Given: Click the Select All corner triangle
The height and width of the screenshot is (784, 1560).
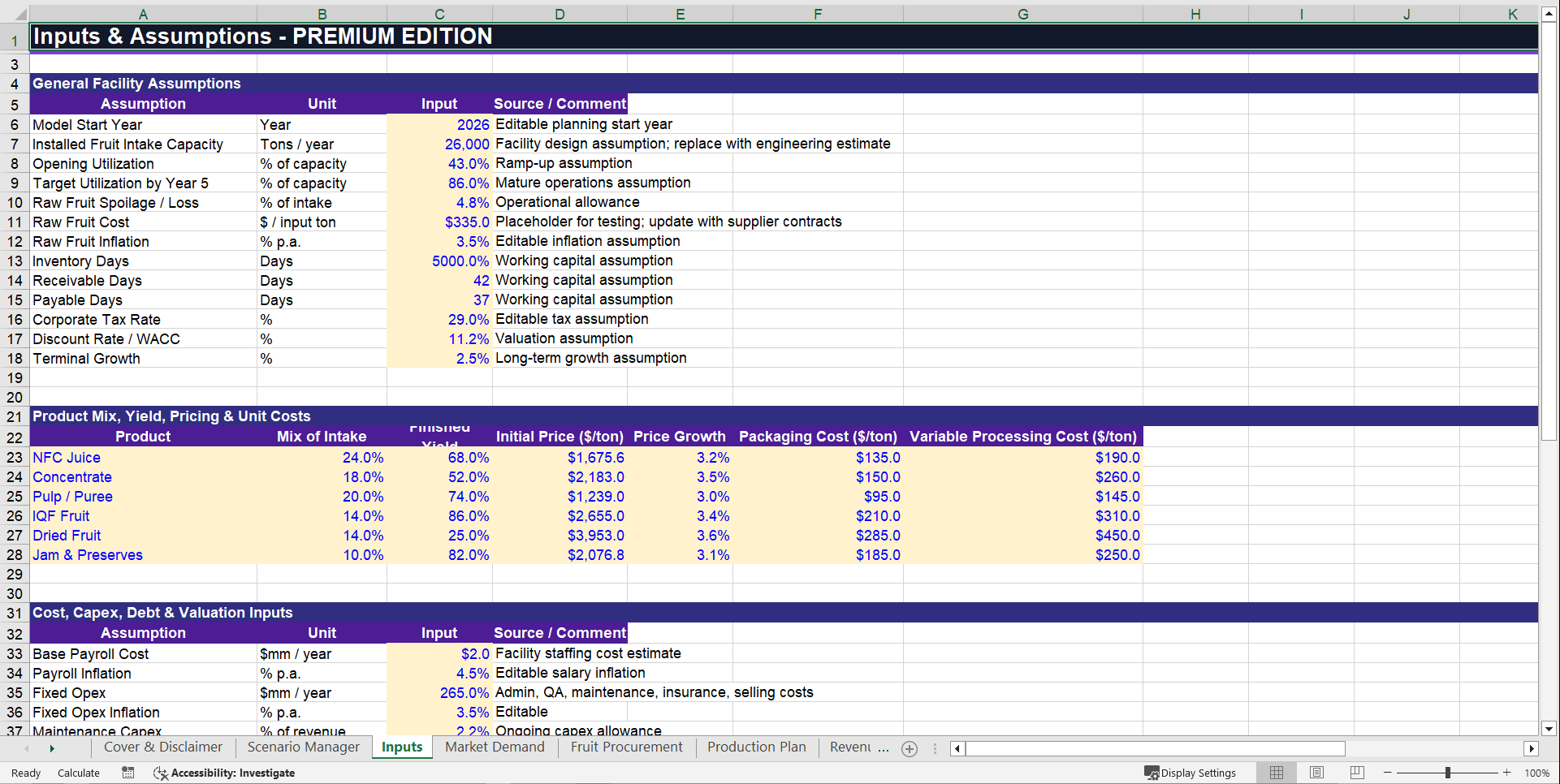Looking at the screenshot, I should coord(19,14).
